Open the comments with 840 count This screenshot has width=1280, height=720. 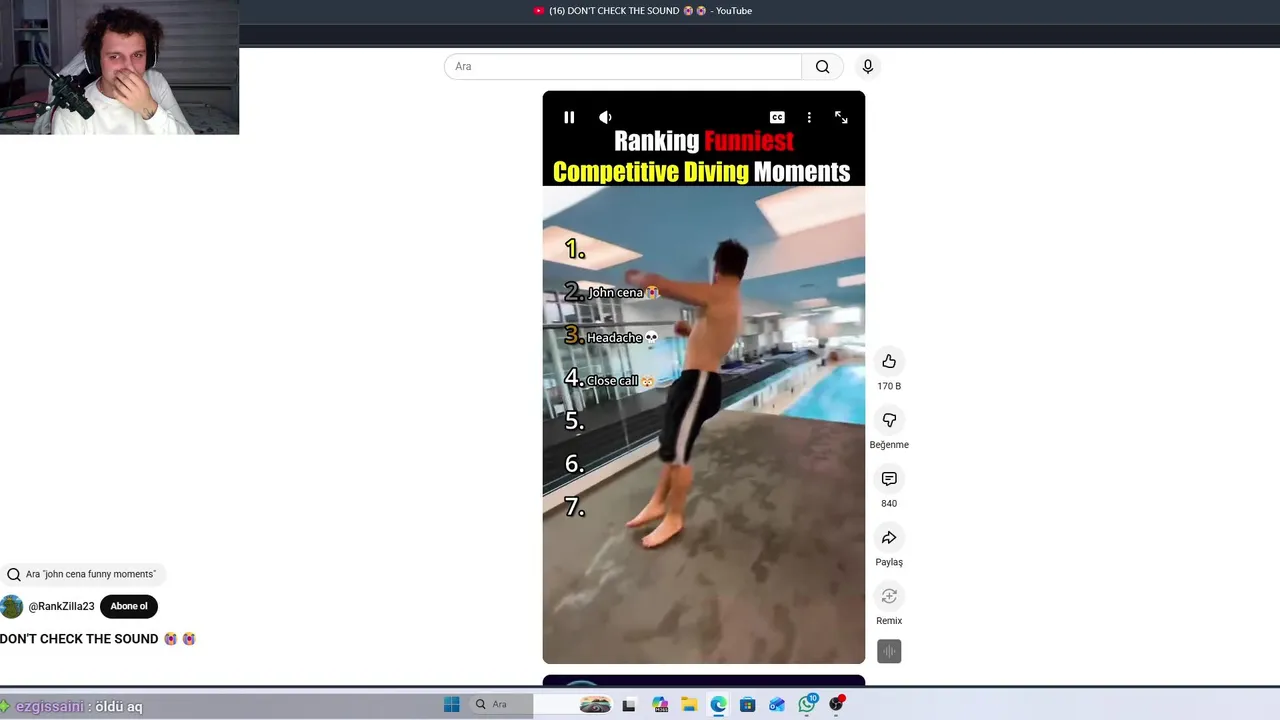pos(889,479)
